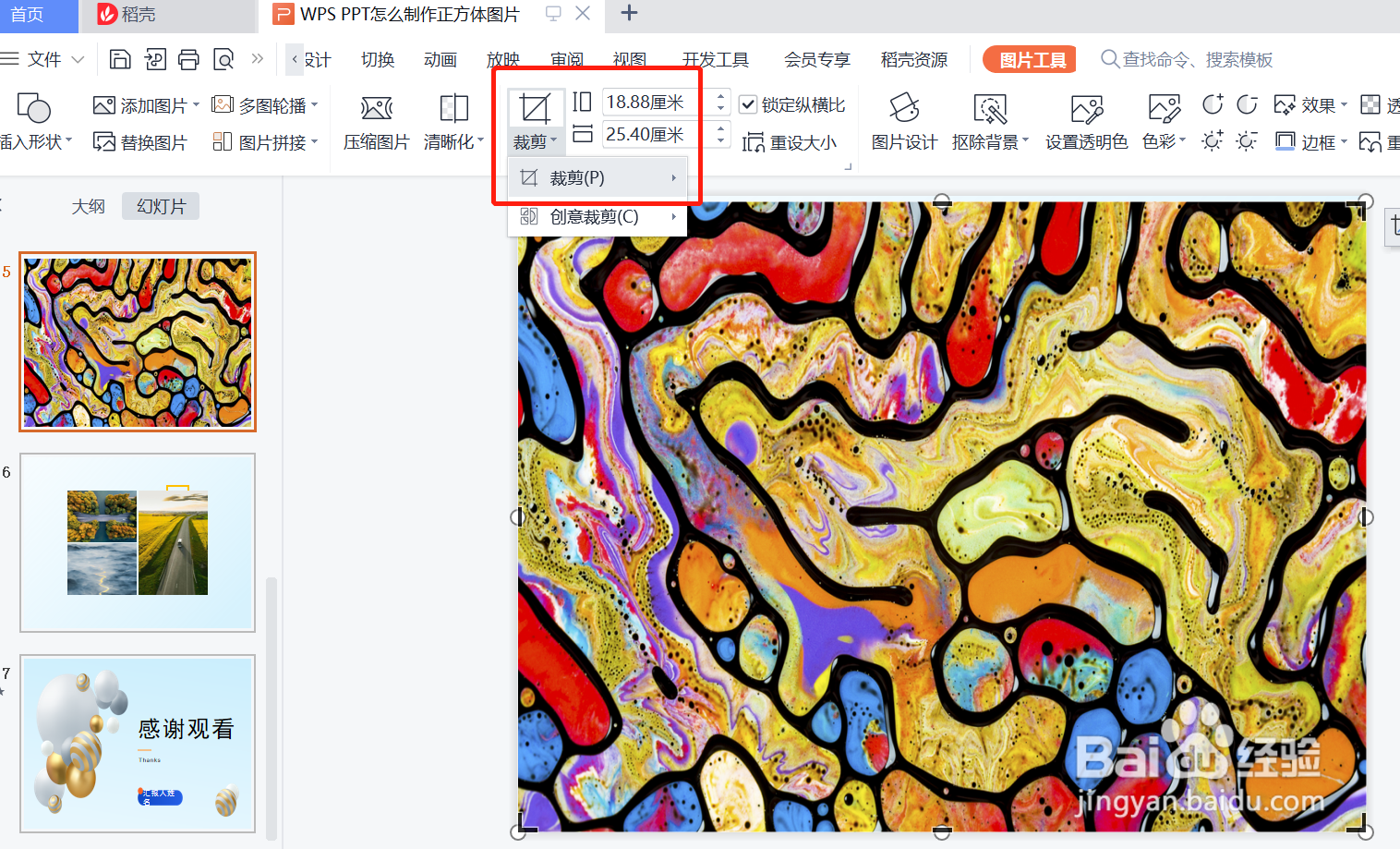Switch to the 动画 ribbon tab
The height and width of the screenshot is (849, 1400).
tap(441, 60)
